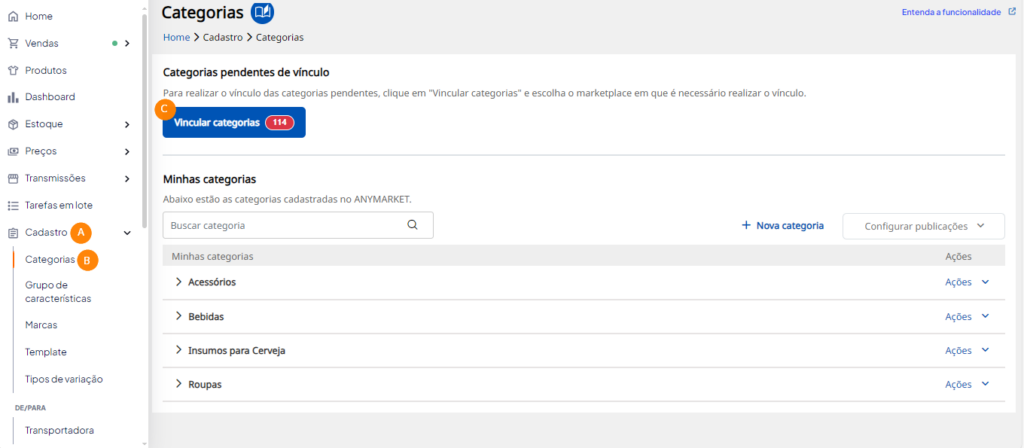Image resolution: width=1024 pixels, height=448 pixels.
Task: Select Categorias submenu item
Action: click(50, 259)
